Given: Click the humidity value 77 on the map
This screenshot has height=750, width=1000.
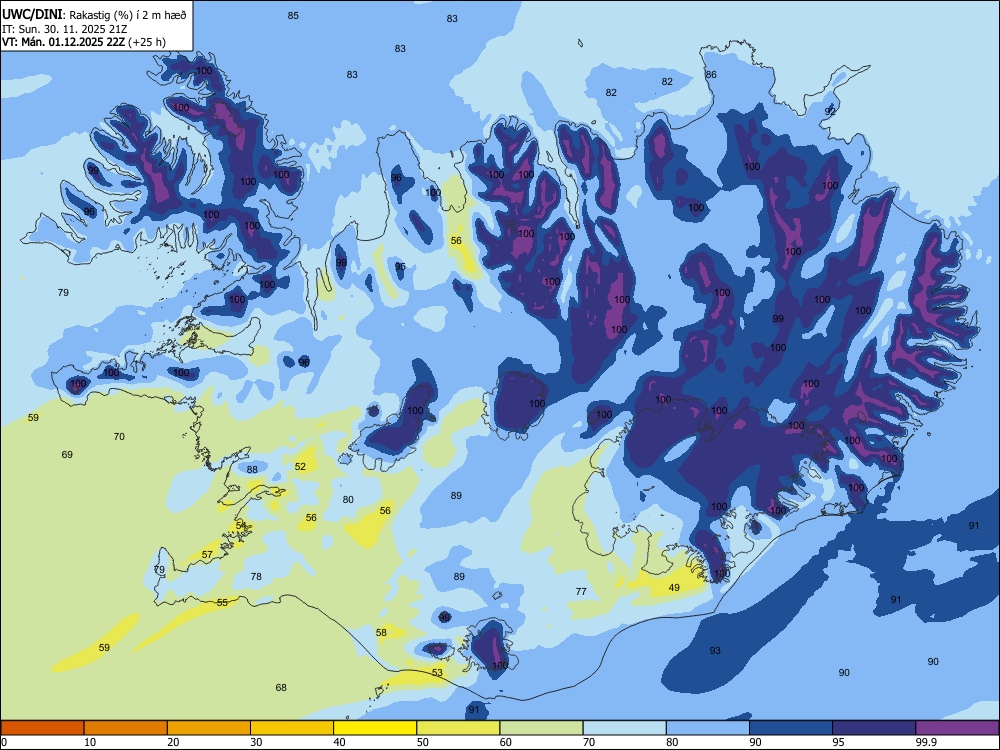Looking at the screenshot, I should pyautogui.click(x=581, y=591).
